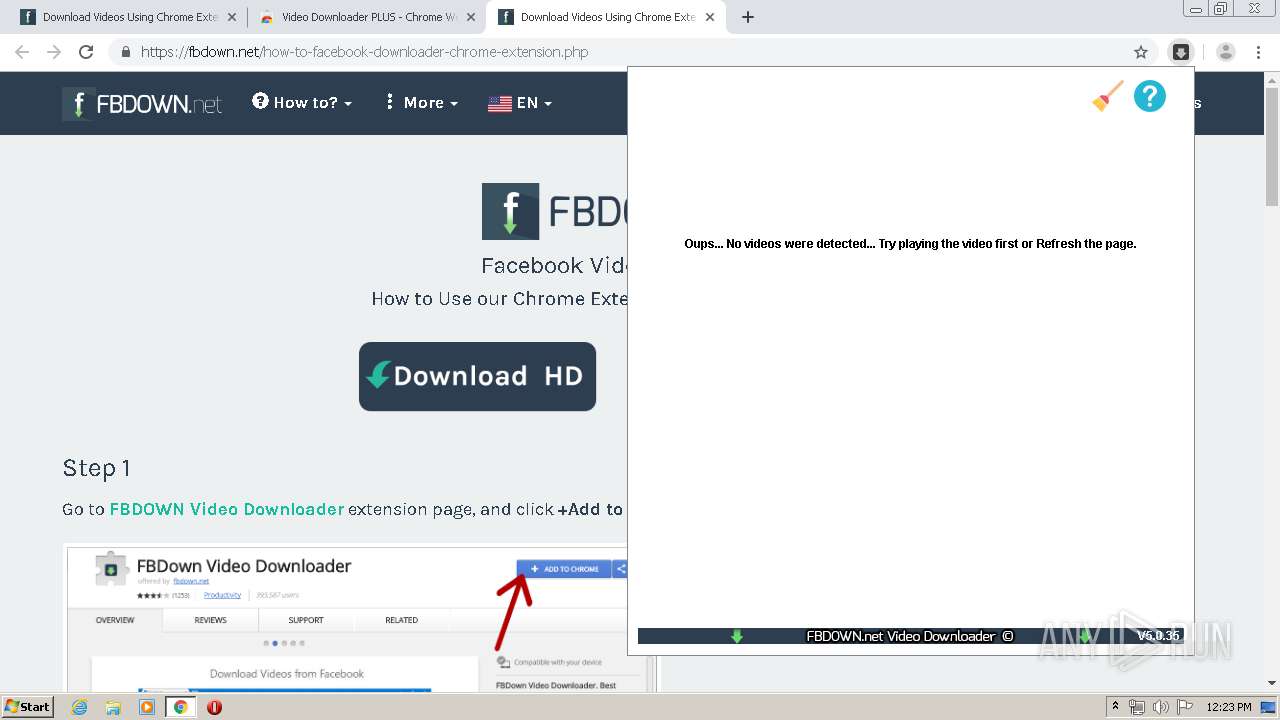
Task: Click the volume speaker tray icon
Action: point(1161,707)
